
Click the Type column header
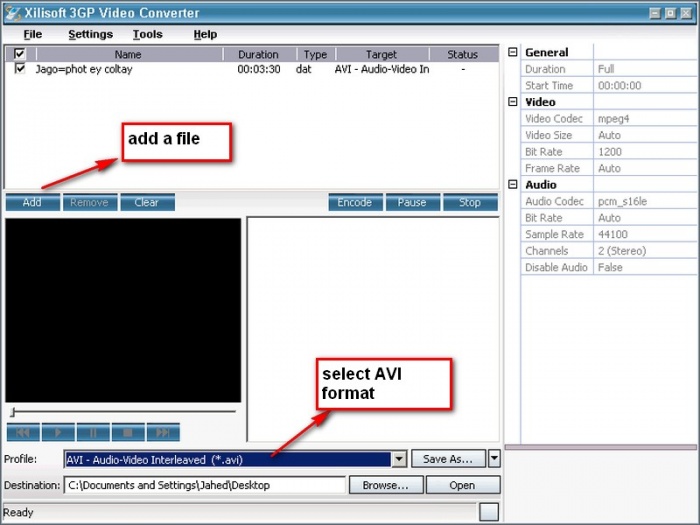tap(316, 54)
